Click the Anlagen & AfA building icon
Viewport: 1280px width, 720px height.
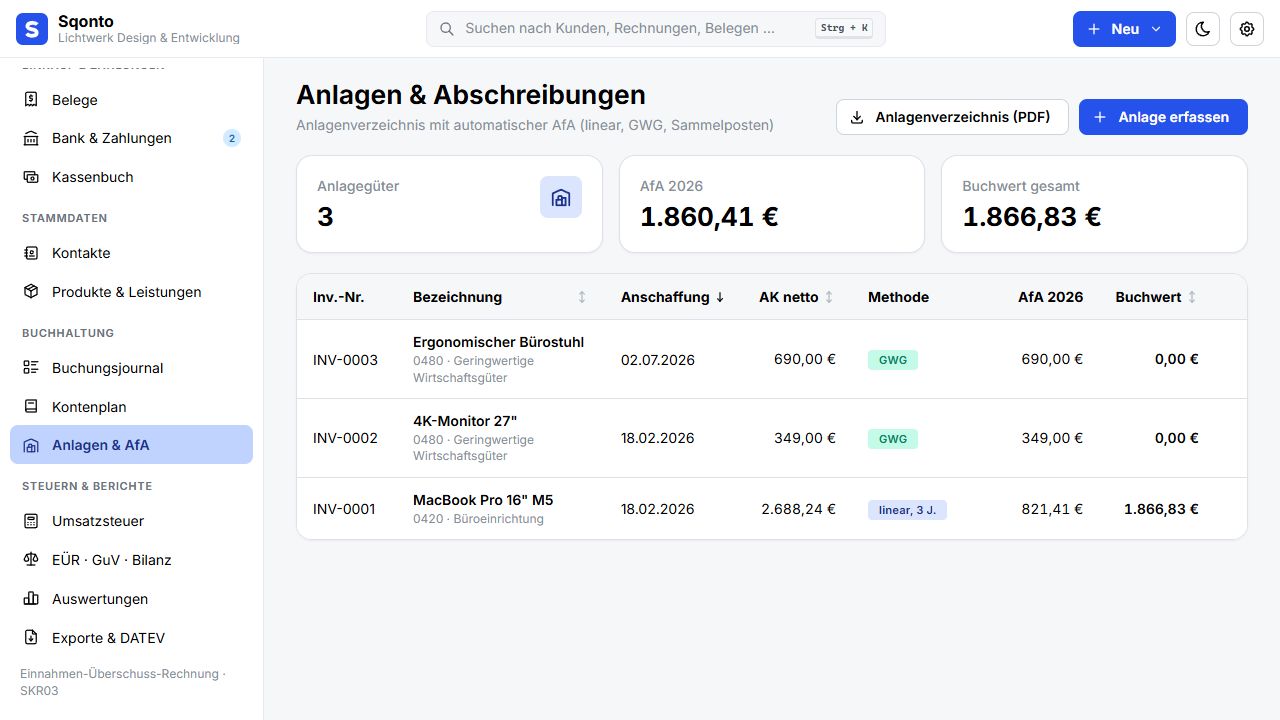[31, 445]
